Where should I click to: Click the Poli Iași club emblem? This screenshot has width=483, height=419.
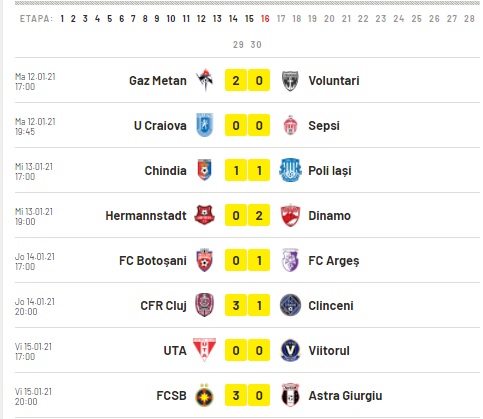[x=290, y=170]
